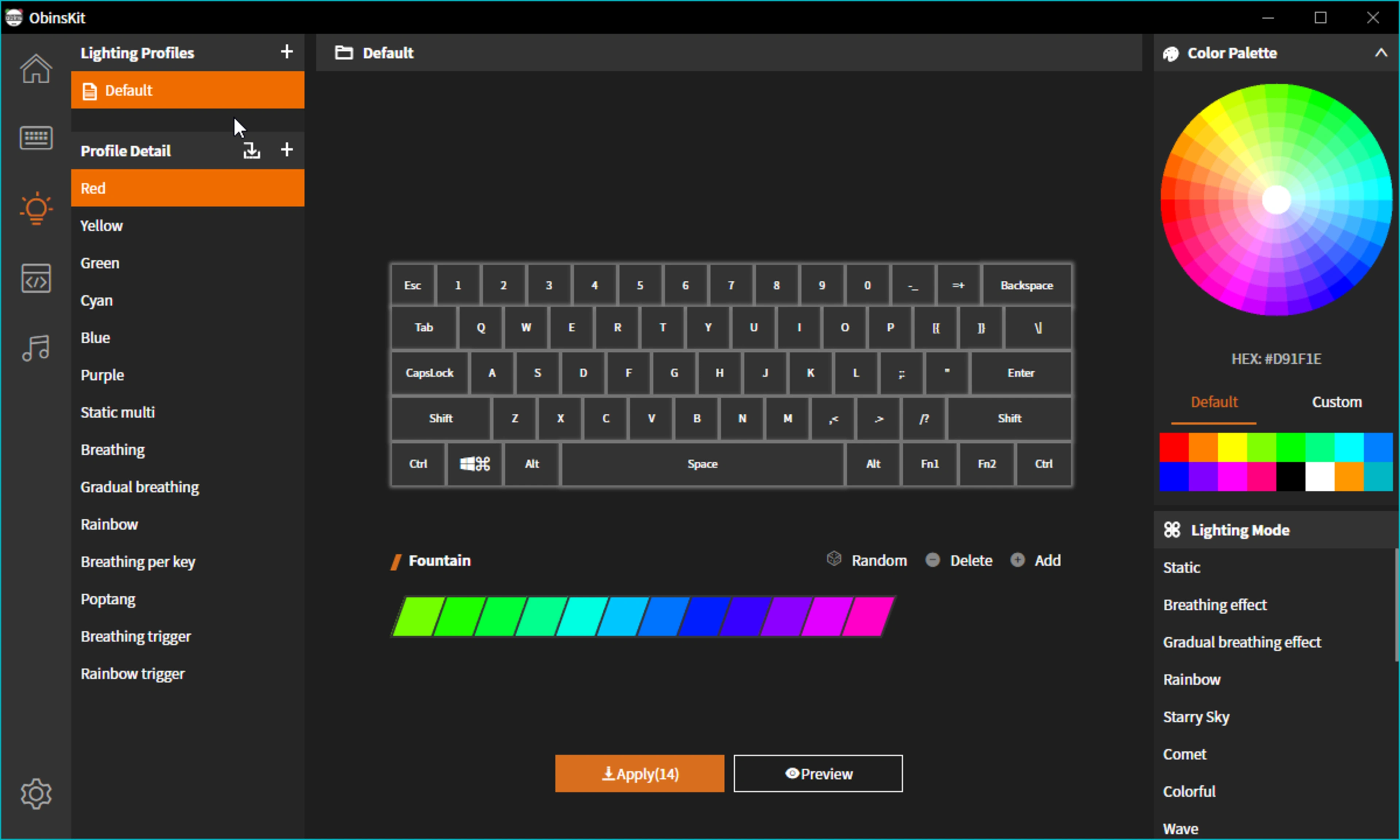Image resolution: width=1400 pixels, height=840 pixels.
Task: Select the Cyan lighting preset
Action: click(187, 300)
